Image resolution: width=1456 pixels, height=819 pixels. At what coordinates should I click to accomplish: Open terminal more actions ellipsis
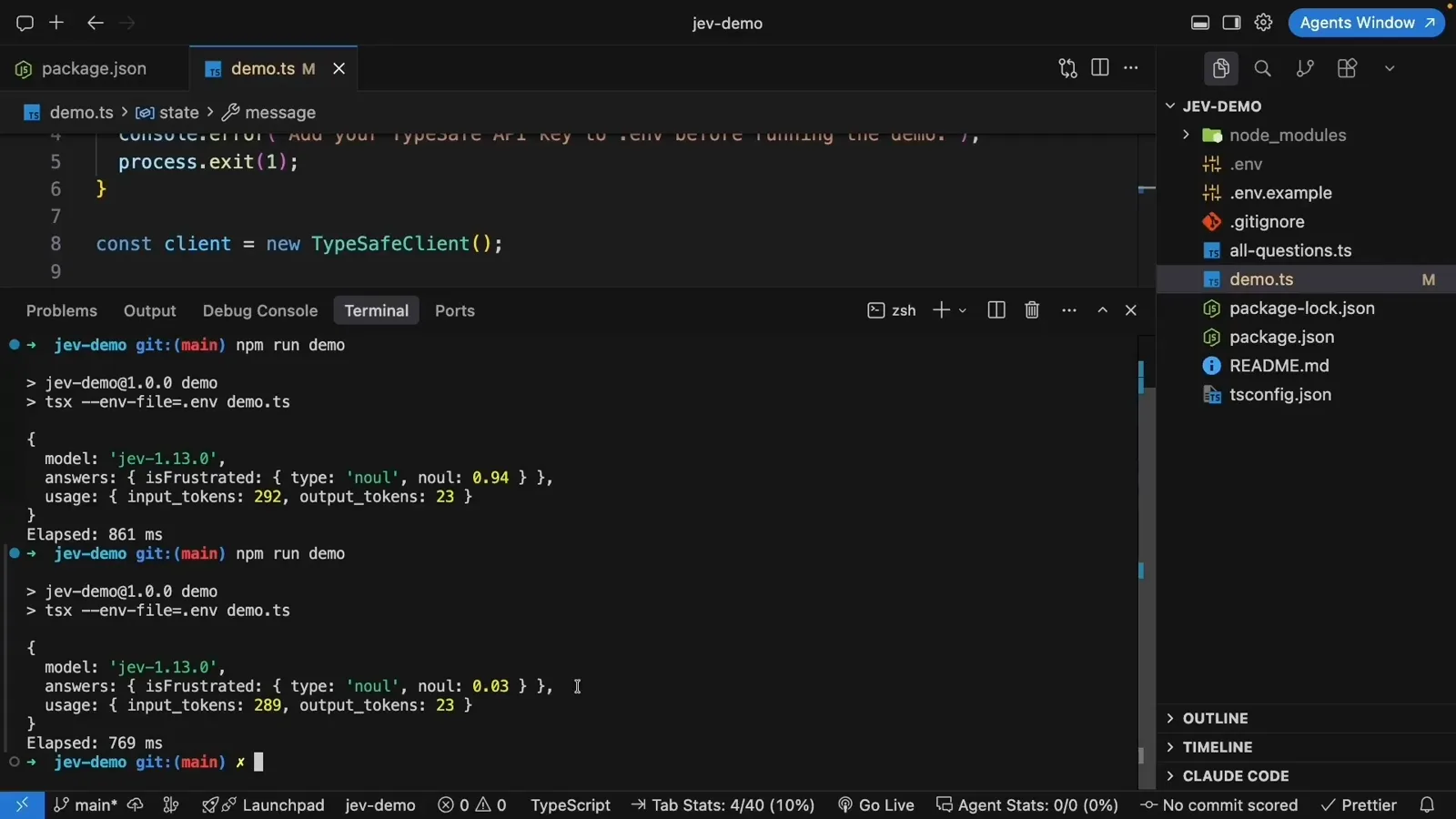click(x=1069, y=310)
